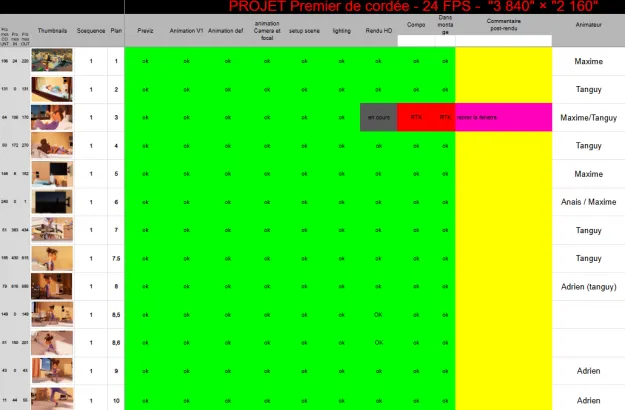Image resolution: width=625 pixels, height=410 pixels.
Task: Select the thumbnail for plan 3
Action: point(52,117)
